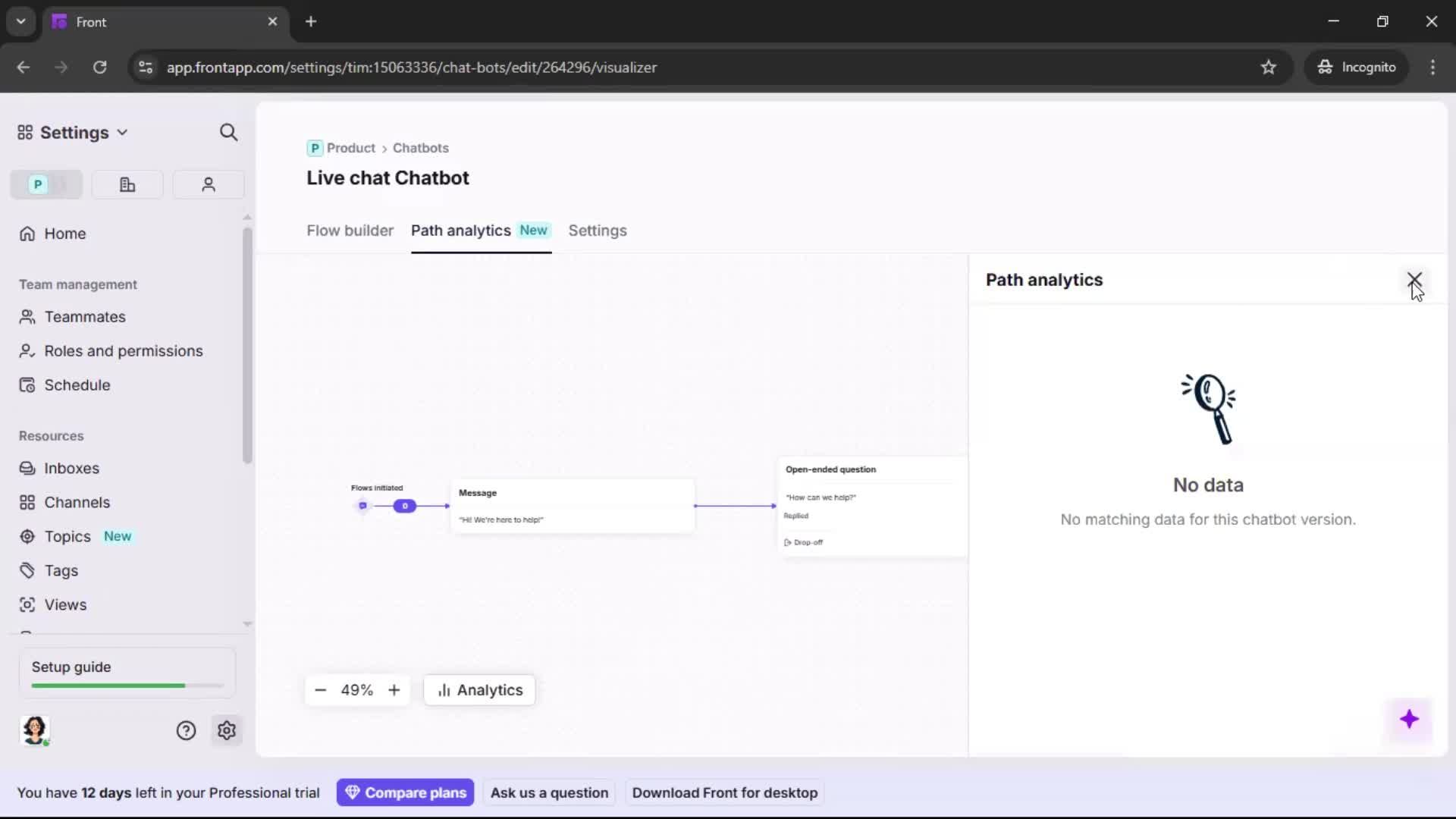Click the user avatar with status indicator
Image resolution: width=1456 pixels, height=819 pixels.
point(36,730)
